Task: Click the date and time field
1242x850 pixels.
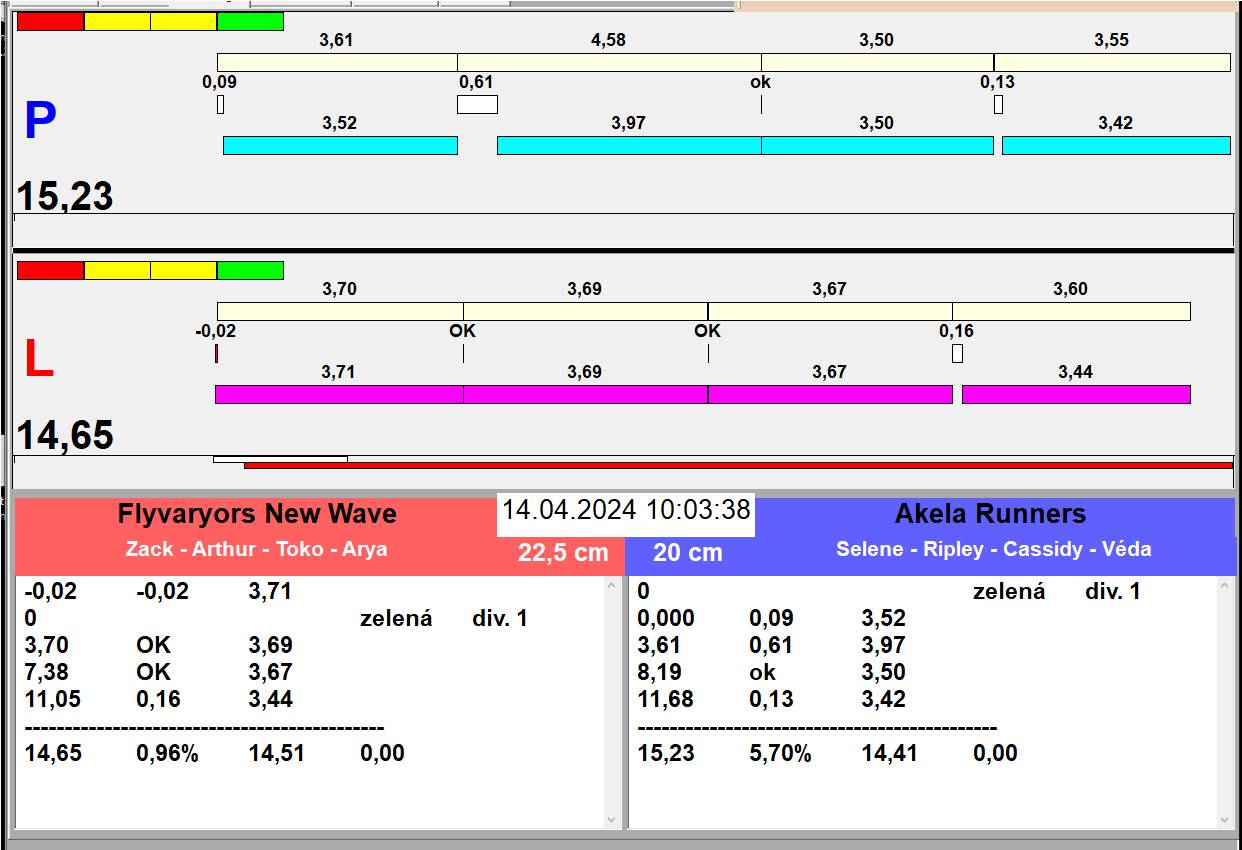Action: 626,510
